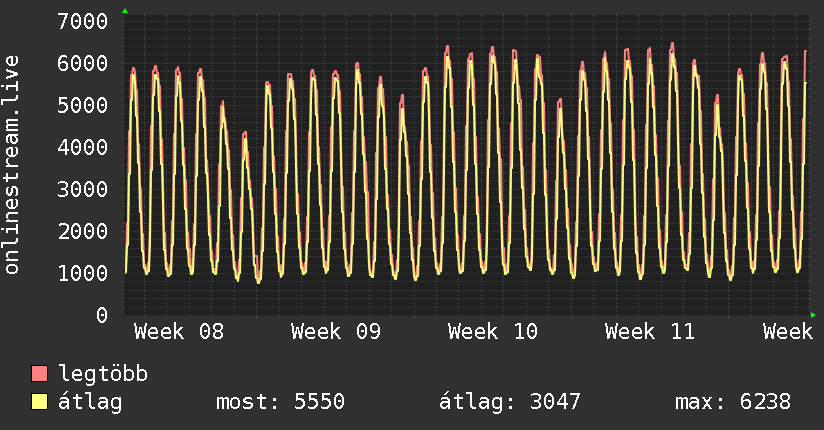The width and height of the screenshot is (824, 430).
Task: Click the green arrow at the x-axis right end
Action: click(814, 315)
